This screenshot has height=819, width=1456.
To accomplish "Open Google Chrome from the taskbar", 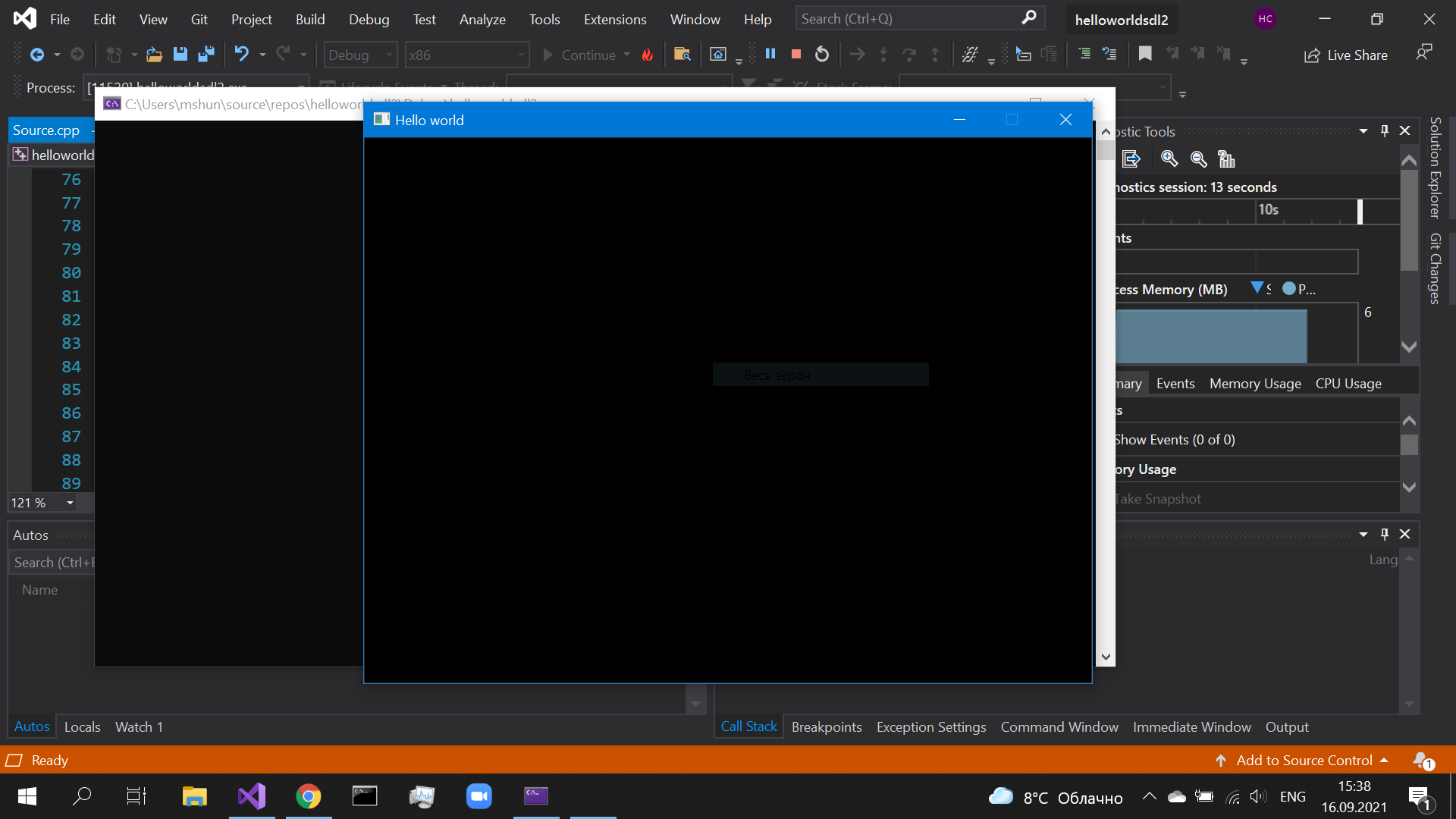I will 309,796.
